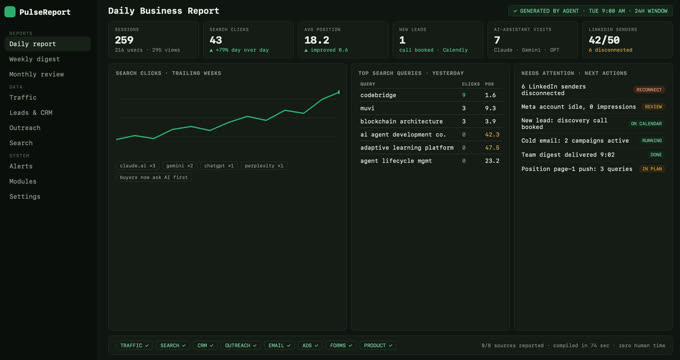Open the AI-Assistant Visits card

point(532,40)
